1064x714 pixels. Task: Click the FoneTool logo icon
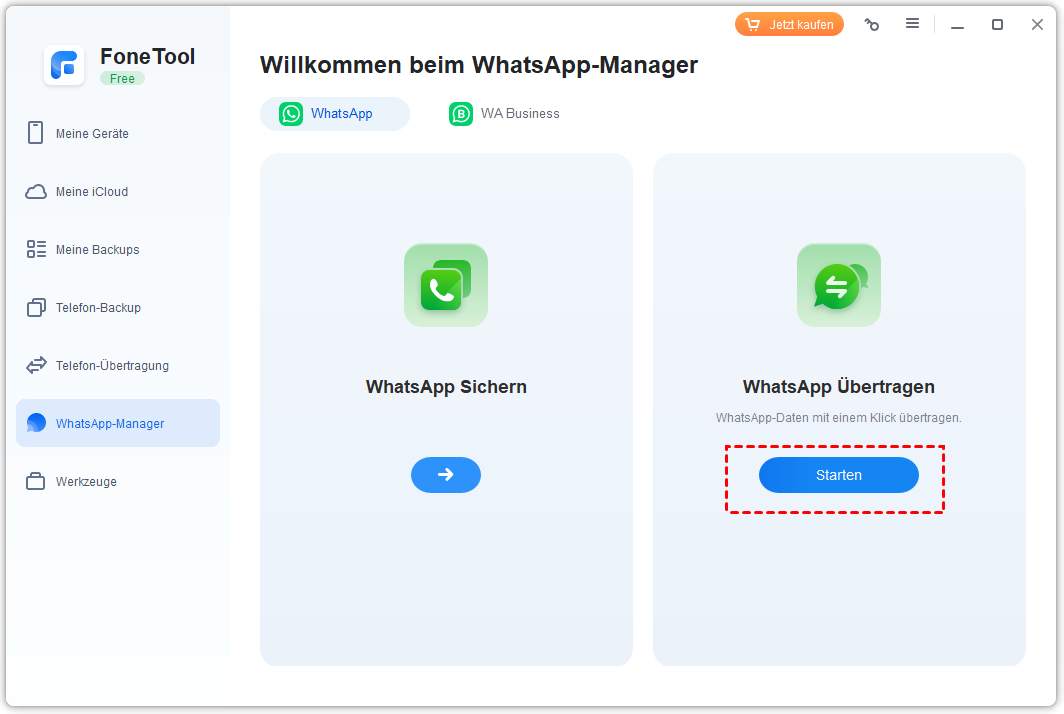[64, 65]
